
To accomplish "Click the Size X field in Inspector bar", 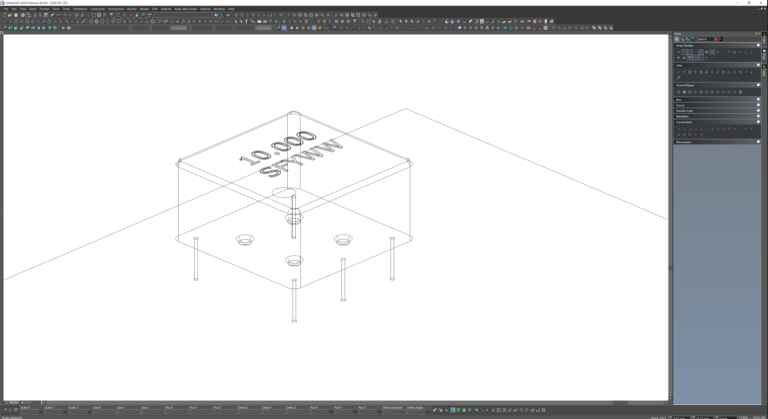I will click(103, 412).
